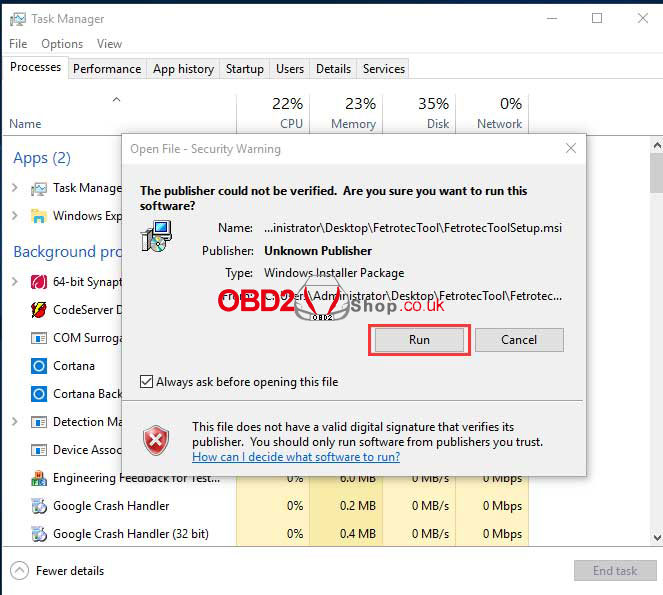
Task: Click the CodeServer process icon
Action: [39, 310]
